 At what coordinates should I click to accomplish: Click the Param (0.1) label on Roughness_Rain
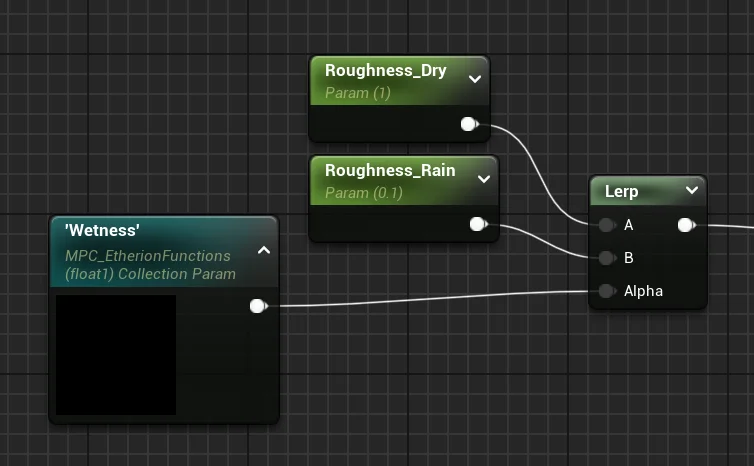pos(361,192)
